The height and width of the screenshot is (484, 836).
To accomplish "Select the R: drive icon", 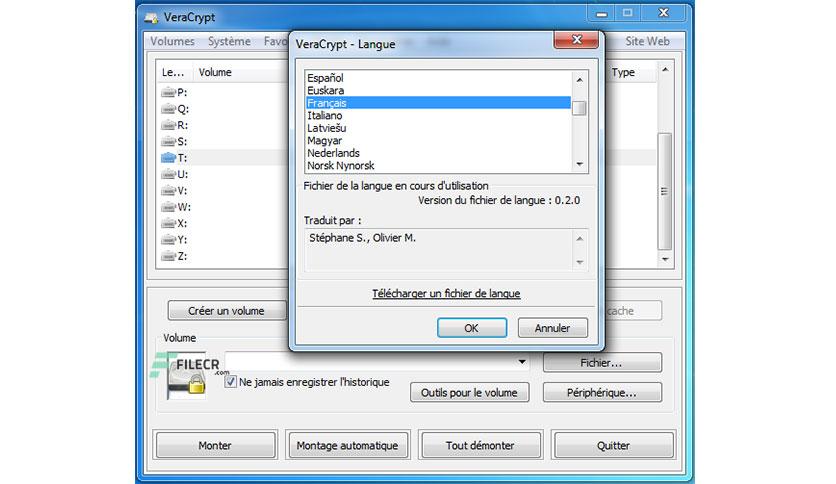I will (168, 125).
